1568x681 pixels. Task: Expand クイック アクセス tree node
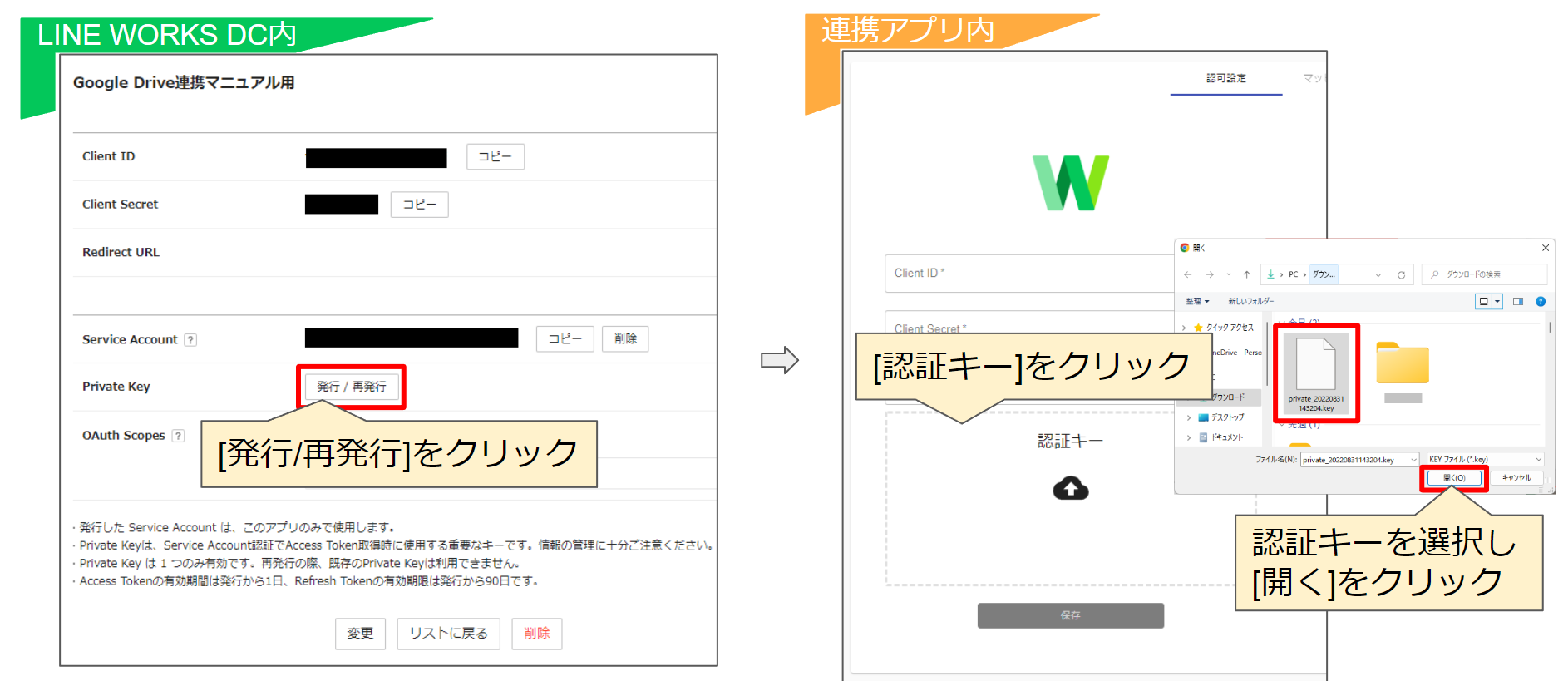coord(1184,328)
